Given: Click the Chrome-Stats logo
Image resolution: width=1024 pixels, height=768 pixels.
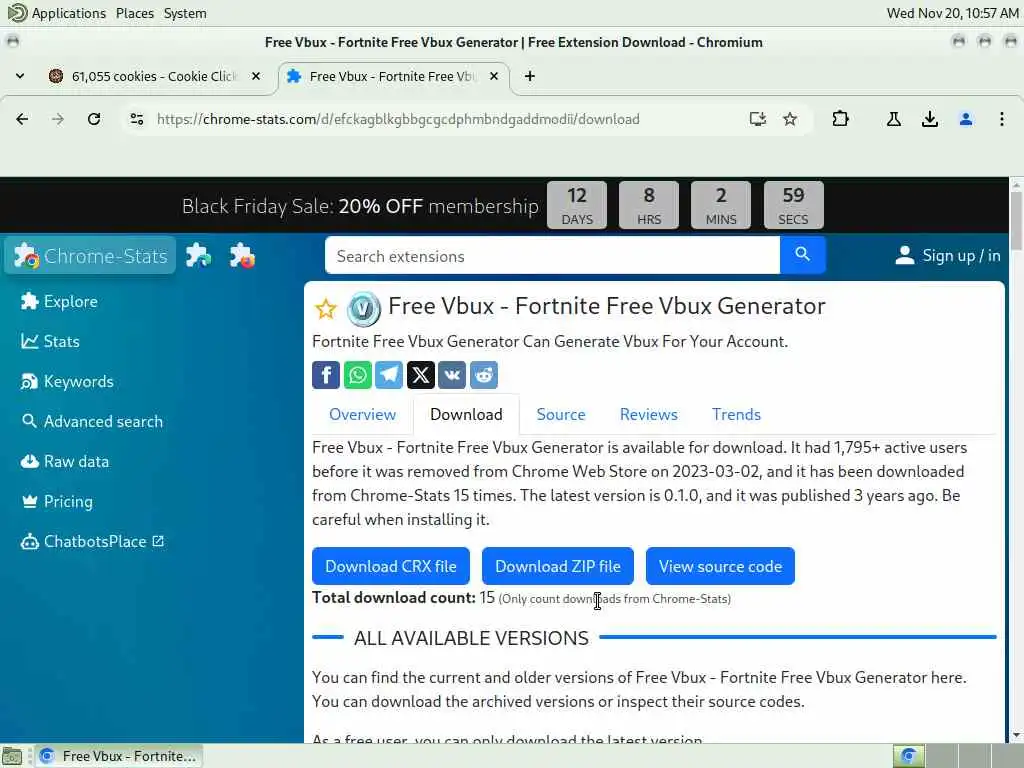Looking at the screenshot, I should tap(91, 255).
